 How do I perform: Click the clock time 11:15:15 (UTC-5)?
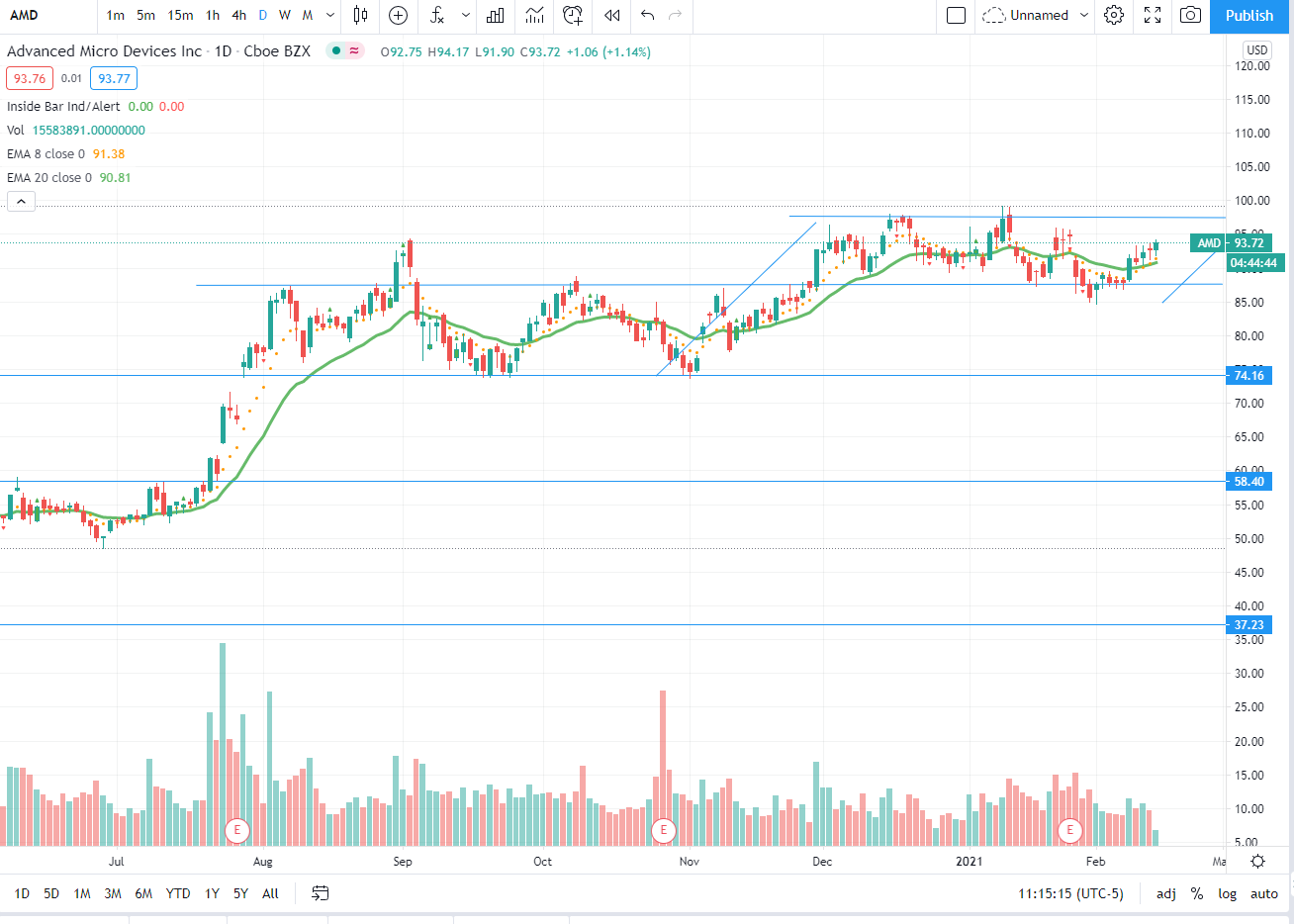(1071, 893)
